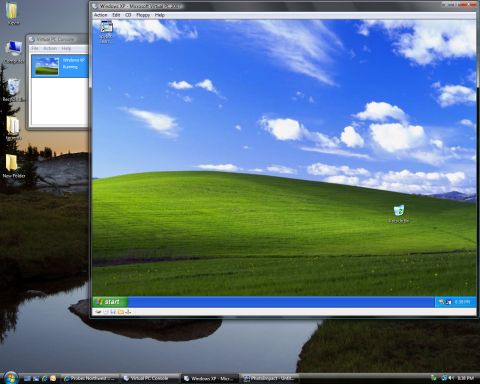Open the Action menu in the Virtual PC window
This screenshot has height=384, width=480.
click(x=100, y=15)
